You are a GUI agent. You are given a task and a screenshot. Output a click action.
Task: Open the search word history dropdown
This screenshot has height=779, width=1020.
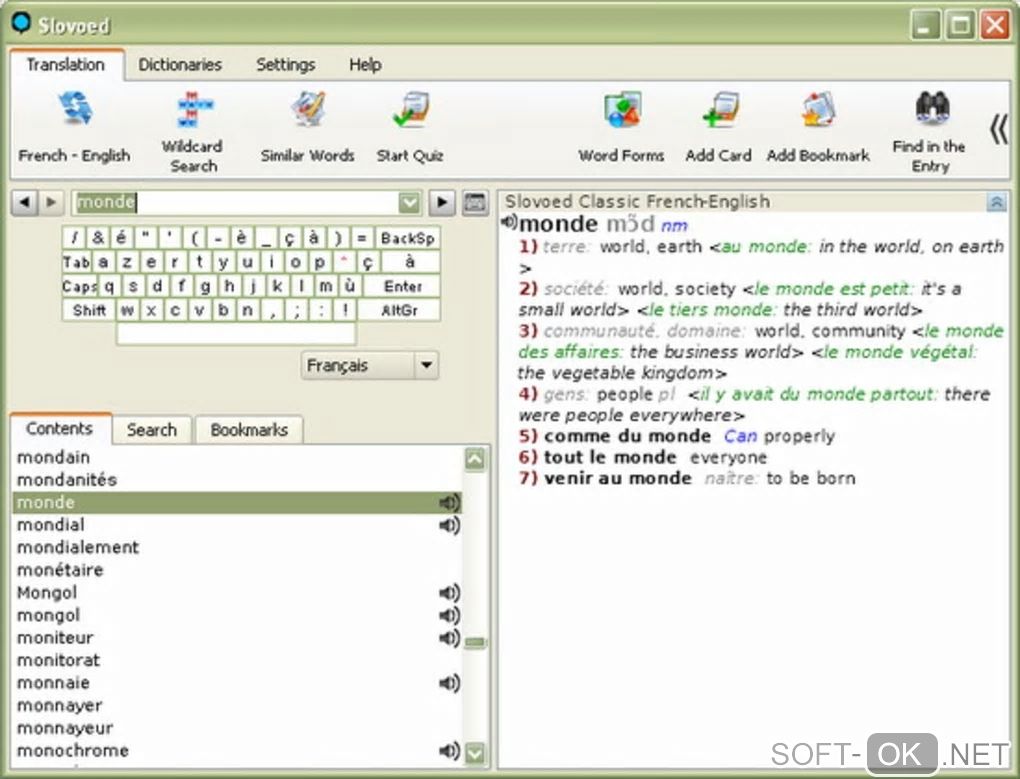tap(409, 203)
